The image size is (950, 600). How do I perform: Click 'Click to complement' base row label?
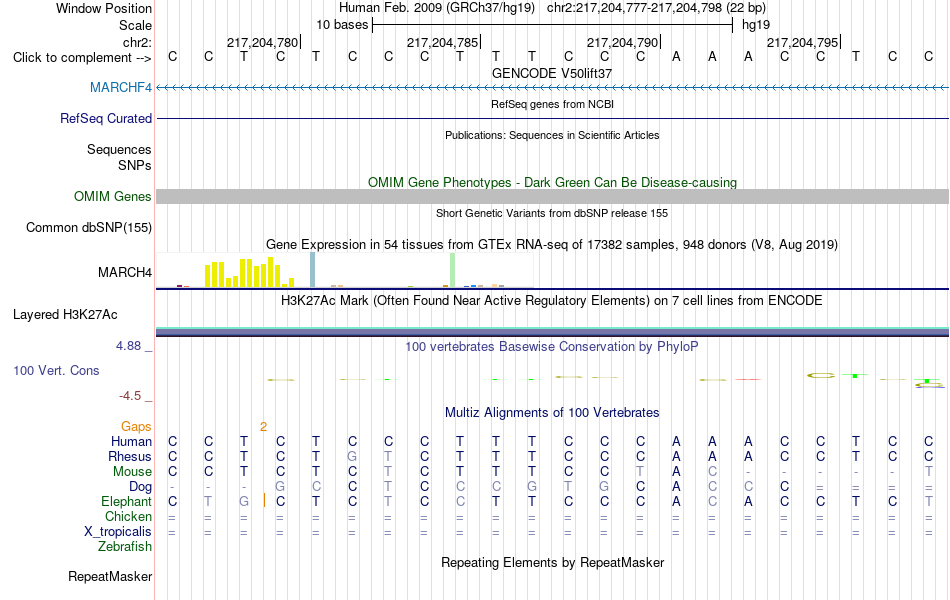coord(82,58)
